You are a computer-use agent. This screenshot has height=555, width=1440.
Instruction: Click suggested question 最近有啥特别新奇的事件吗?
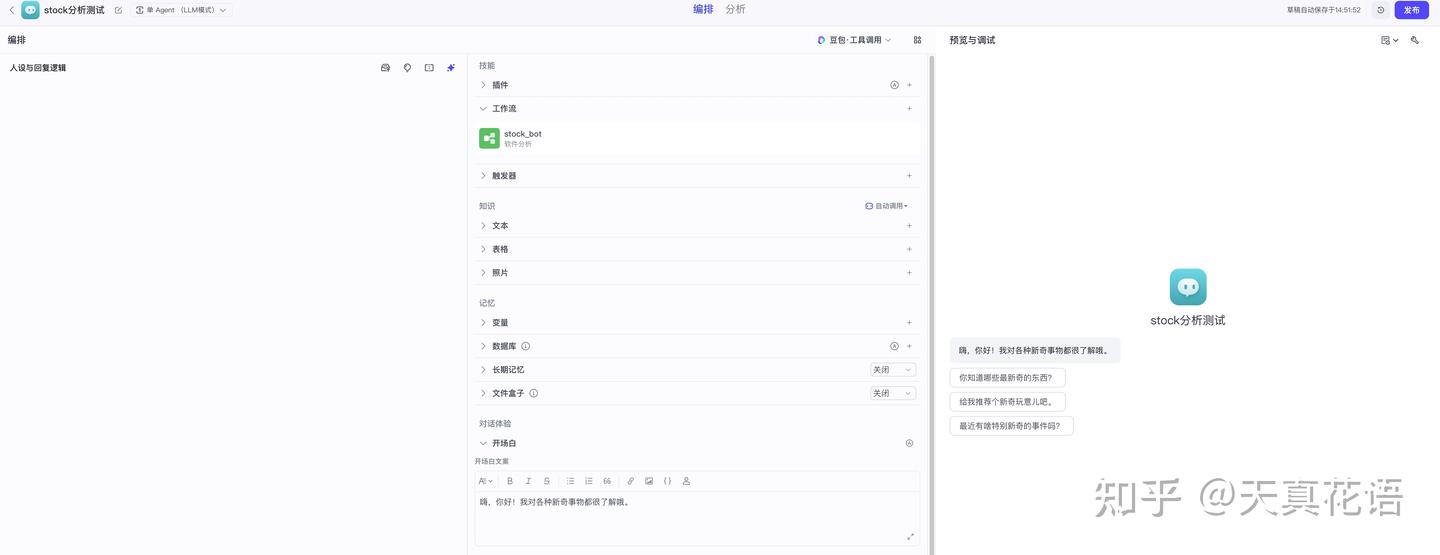click(x=1011, y=425)
